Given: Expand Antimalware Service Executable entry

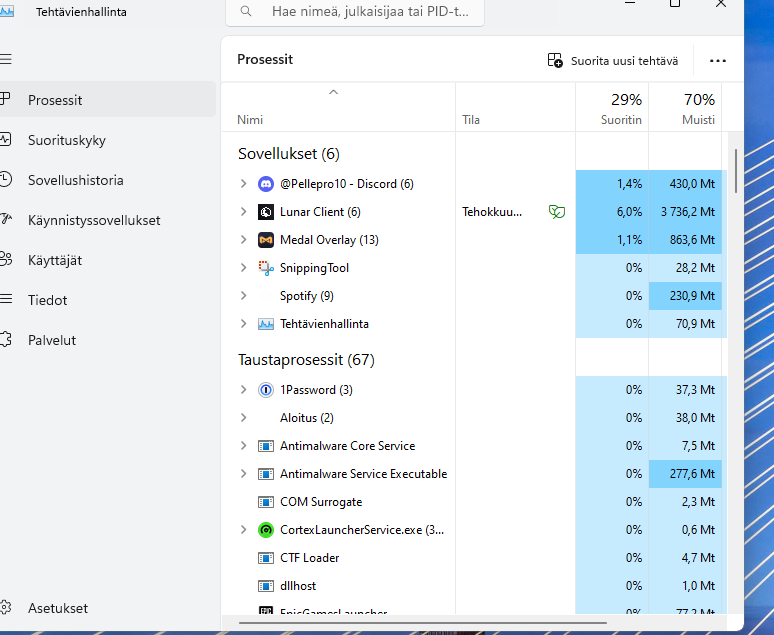Looking at the screenshot, I should pos(243,474).
